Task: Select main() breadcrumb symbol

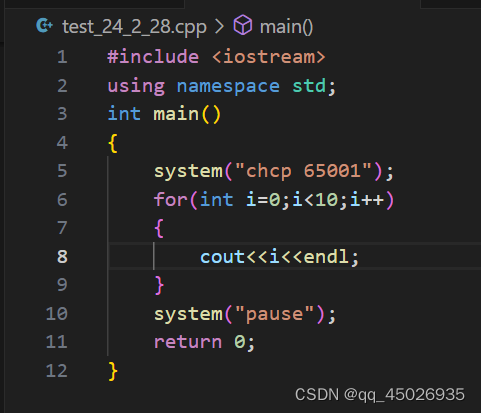Action: click(x=286, y=27)
